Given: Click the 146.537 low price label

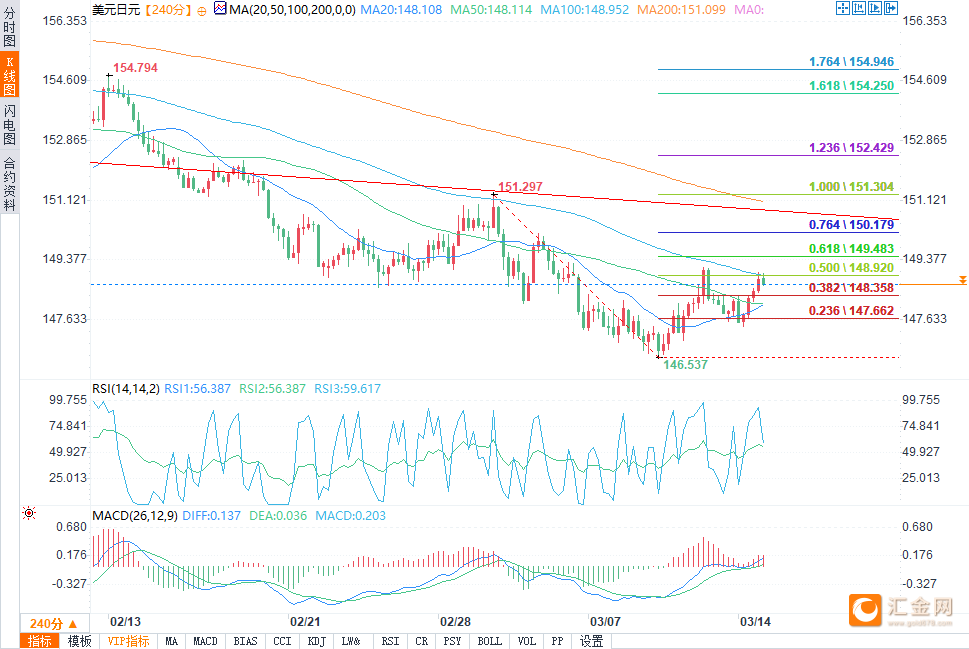Looking at the screenshot, I should click(685, 365).
